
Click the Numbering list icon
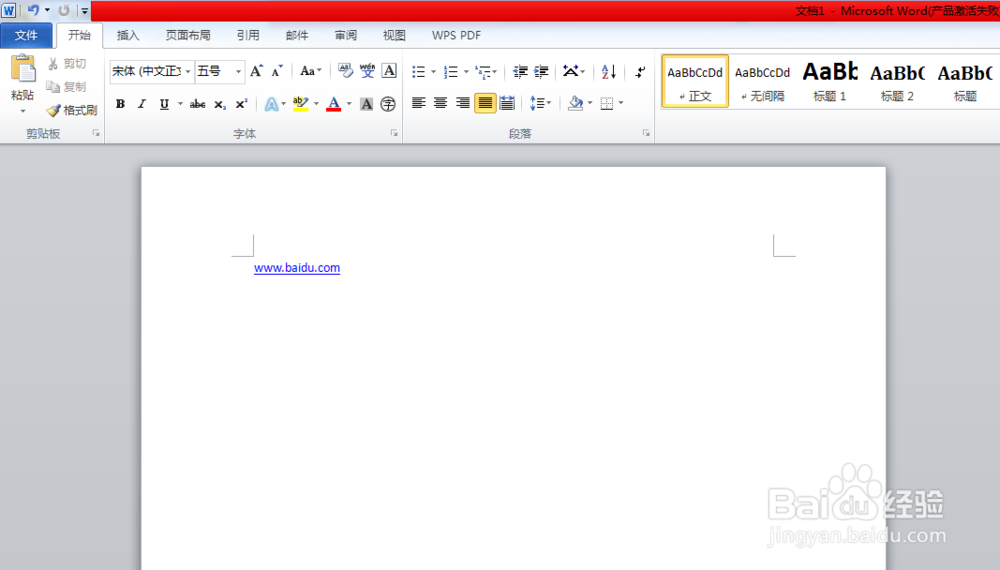point(451,71)
